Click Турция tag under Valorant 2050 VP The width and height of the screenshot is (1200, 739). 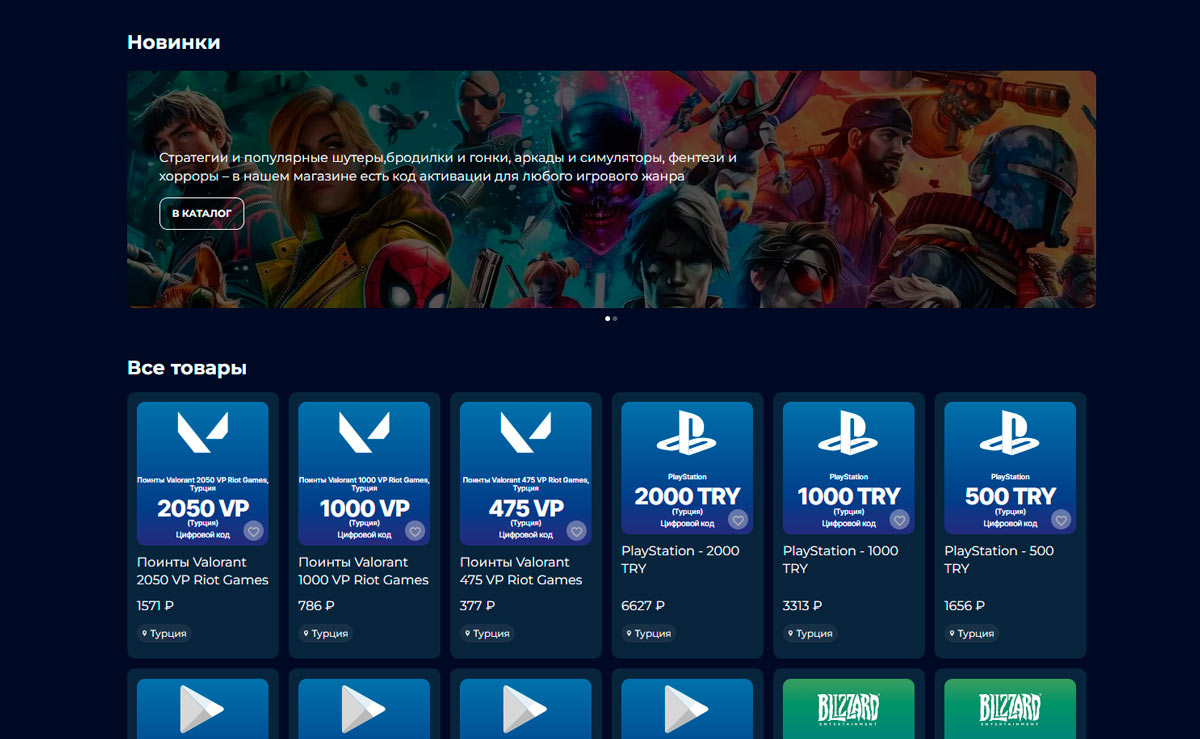tap(164, 633)
